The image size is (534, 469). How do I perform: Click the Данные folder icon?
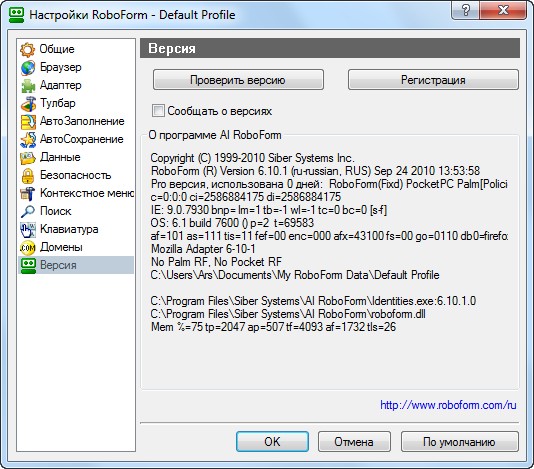pos(27,158)
